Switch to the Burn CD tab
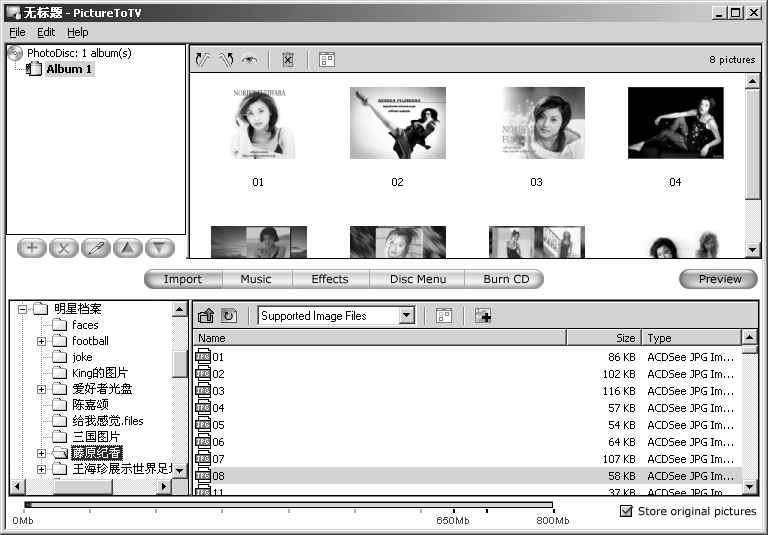 (506, 279)
